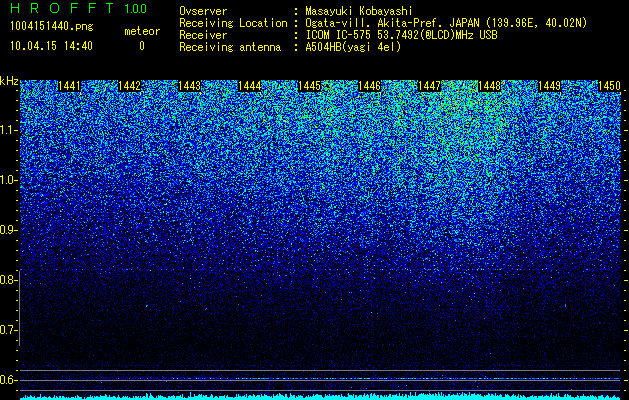This screenshot has height=400, width=629.
Task: Click the 0.8 kHz axis label
Action: click(x=7, y=280)
